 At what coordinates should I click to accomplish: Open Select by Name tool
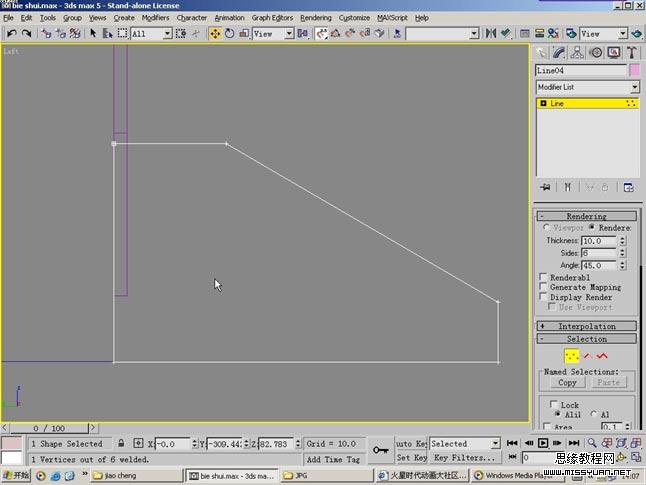(108, 33)
